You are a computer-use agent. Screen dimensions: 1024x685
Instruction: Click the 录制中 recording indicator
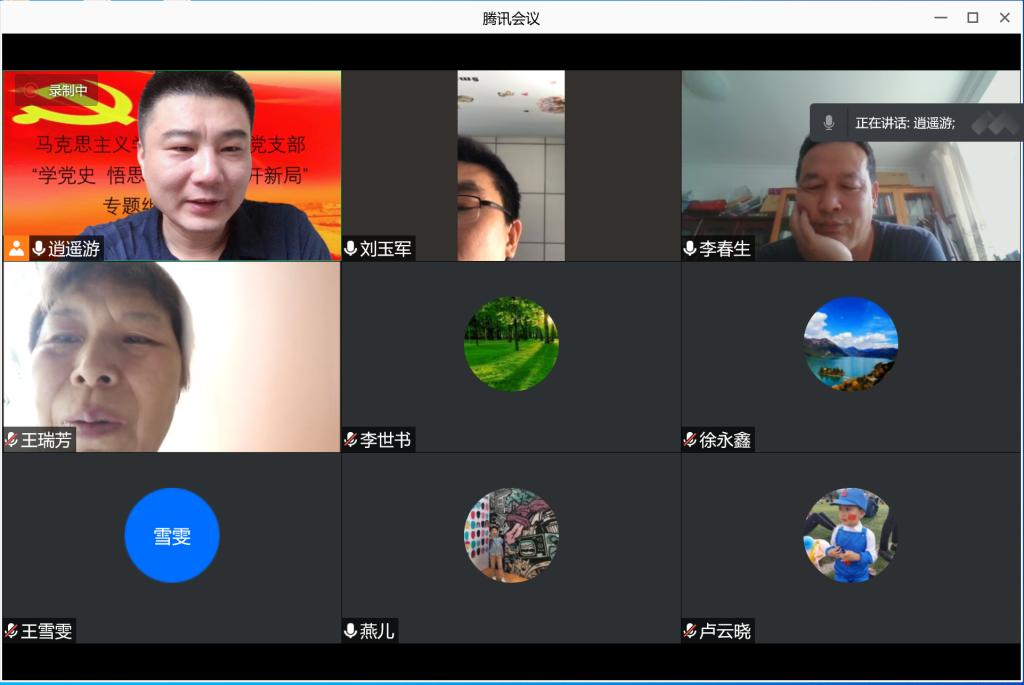click(58, 91)
